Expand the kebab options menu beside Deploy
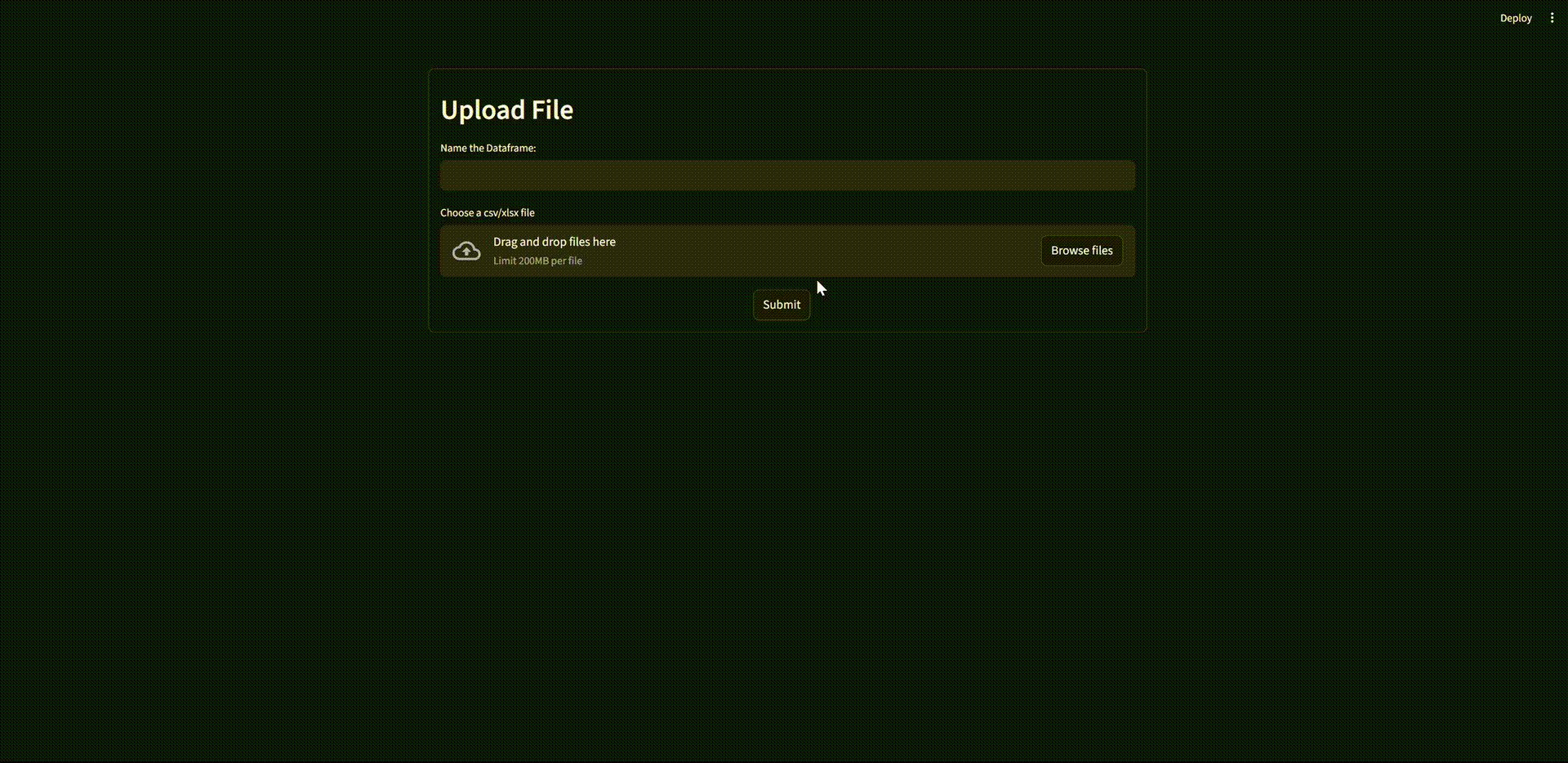Image resolution: width=1568 pixels, height=763 pixels. (x=1552, y=18)
